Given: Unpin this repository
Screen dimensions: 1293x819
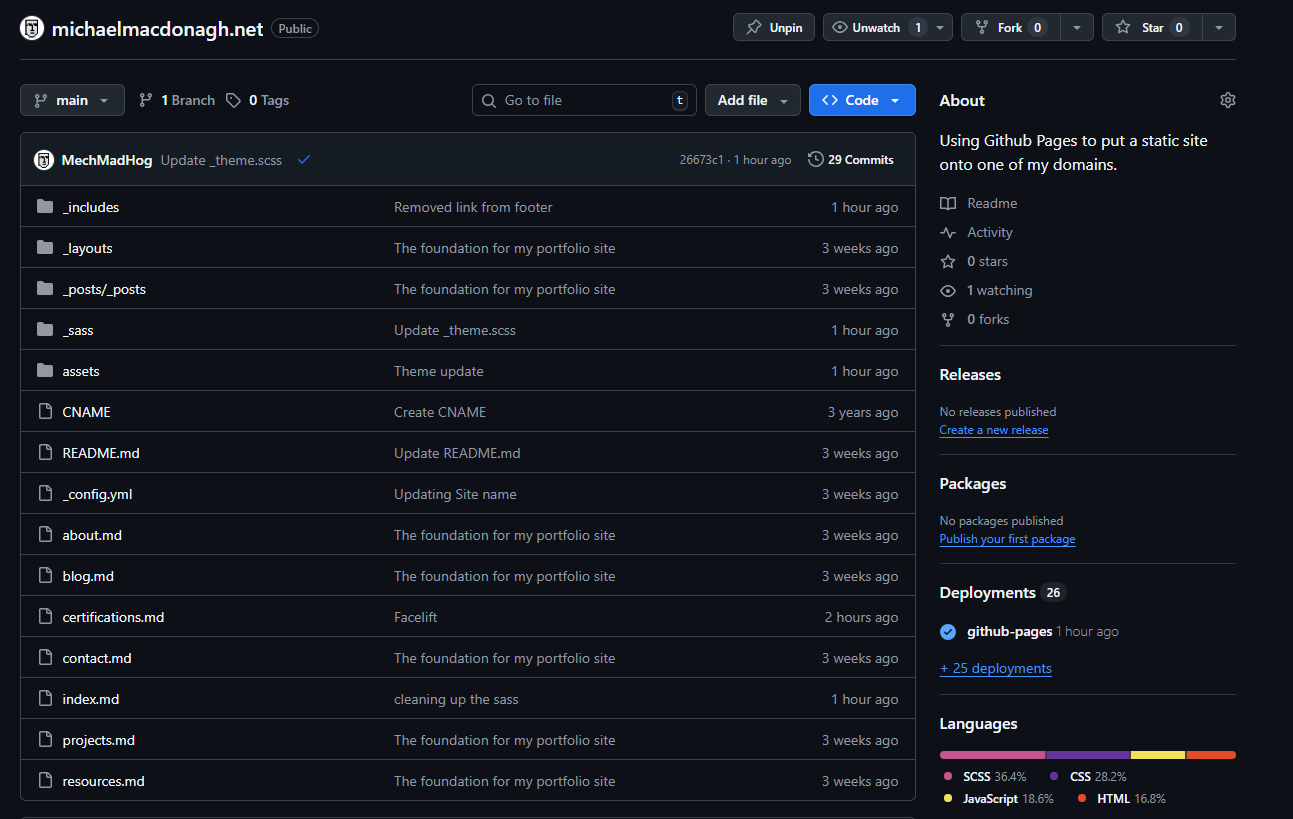Looking at the screenshot, I should 774,28.
